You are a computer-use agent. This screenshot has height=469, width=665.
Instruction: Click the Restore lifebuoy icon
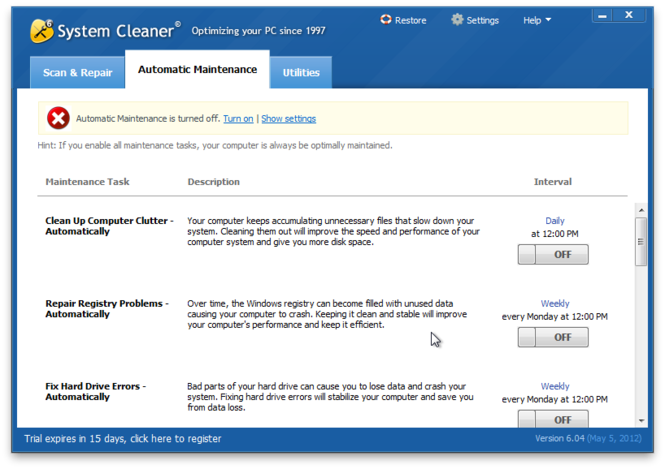click(386, 20)
